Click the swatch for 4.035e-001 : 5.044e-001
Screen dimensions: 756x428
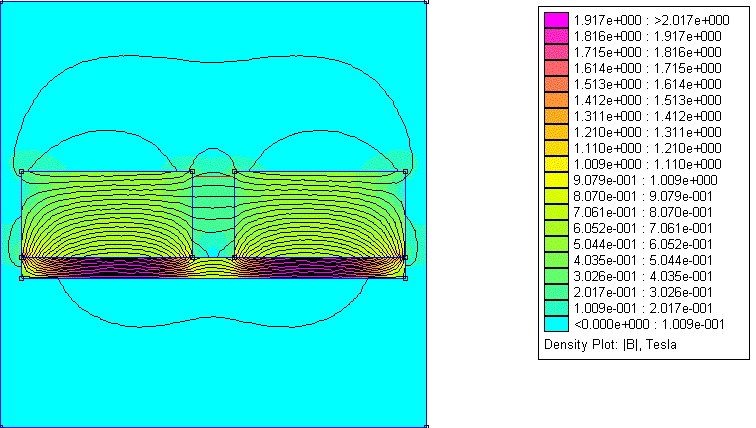click(556, 260)
